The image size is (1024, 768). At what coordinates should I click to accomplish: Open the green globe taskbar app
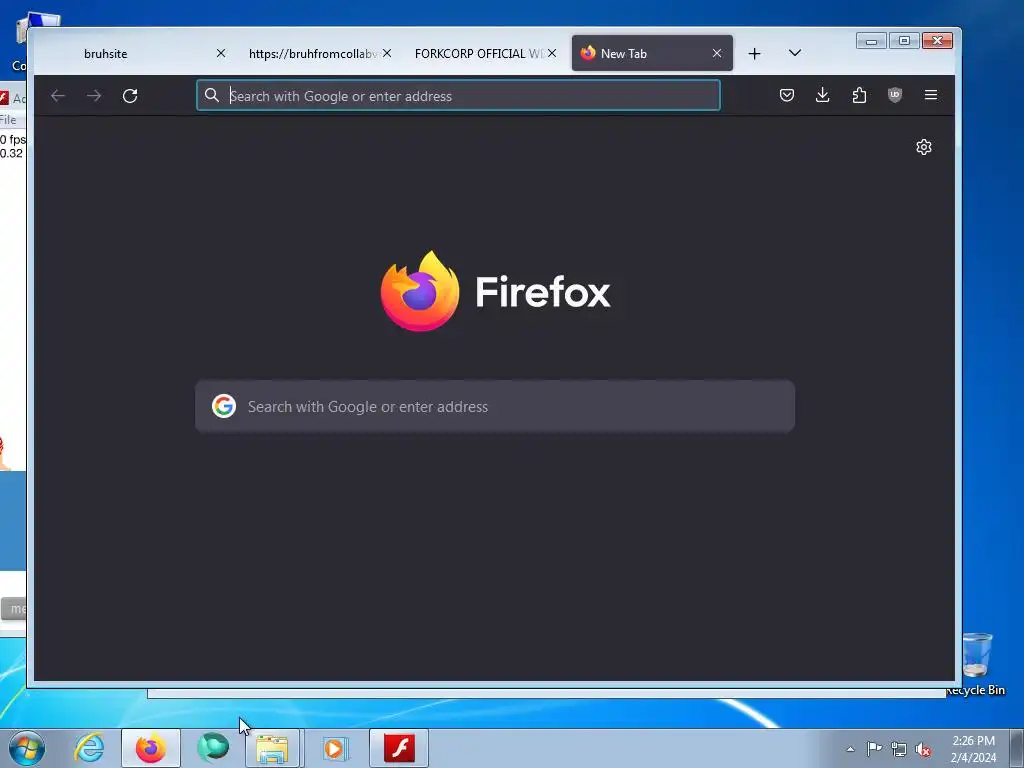[x=213, y=748]
